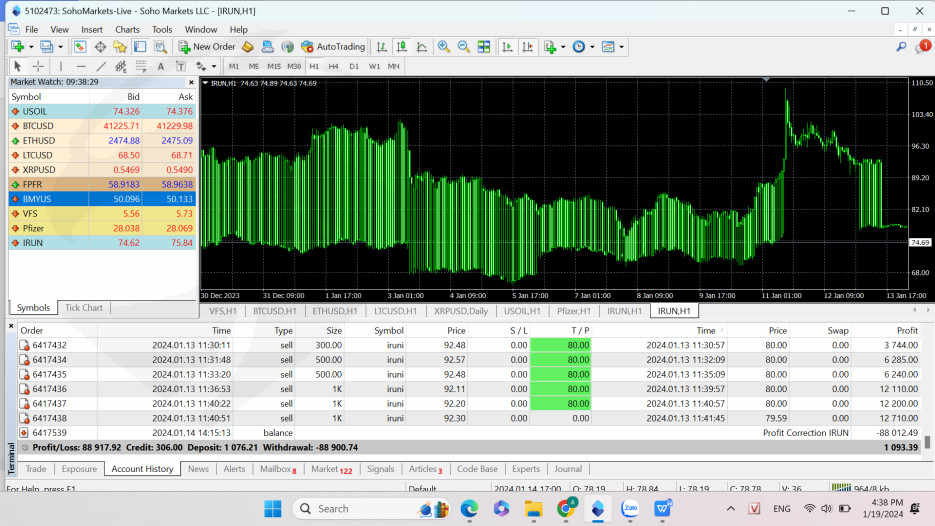This screenshot has width=935, height=526.
Task: Tile chart windows with the toolbar icon
Action: click(x=484, y=47)
